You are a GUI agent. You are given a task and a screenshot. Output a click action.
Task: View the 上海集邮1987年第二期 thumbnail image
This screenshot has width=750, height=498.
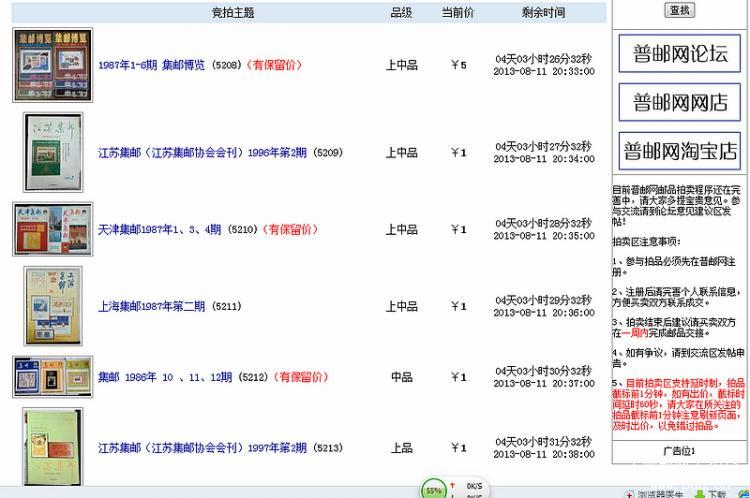[52, 305]
